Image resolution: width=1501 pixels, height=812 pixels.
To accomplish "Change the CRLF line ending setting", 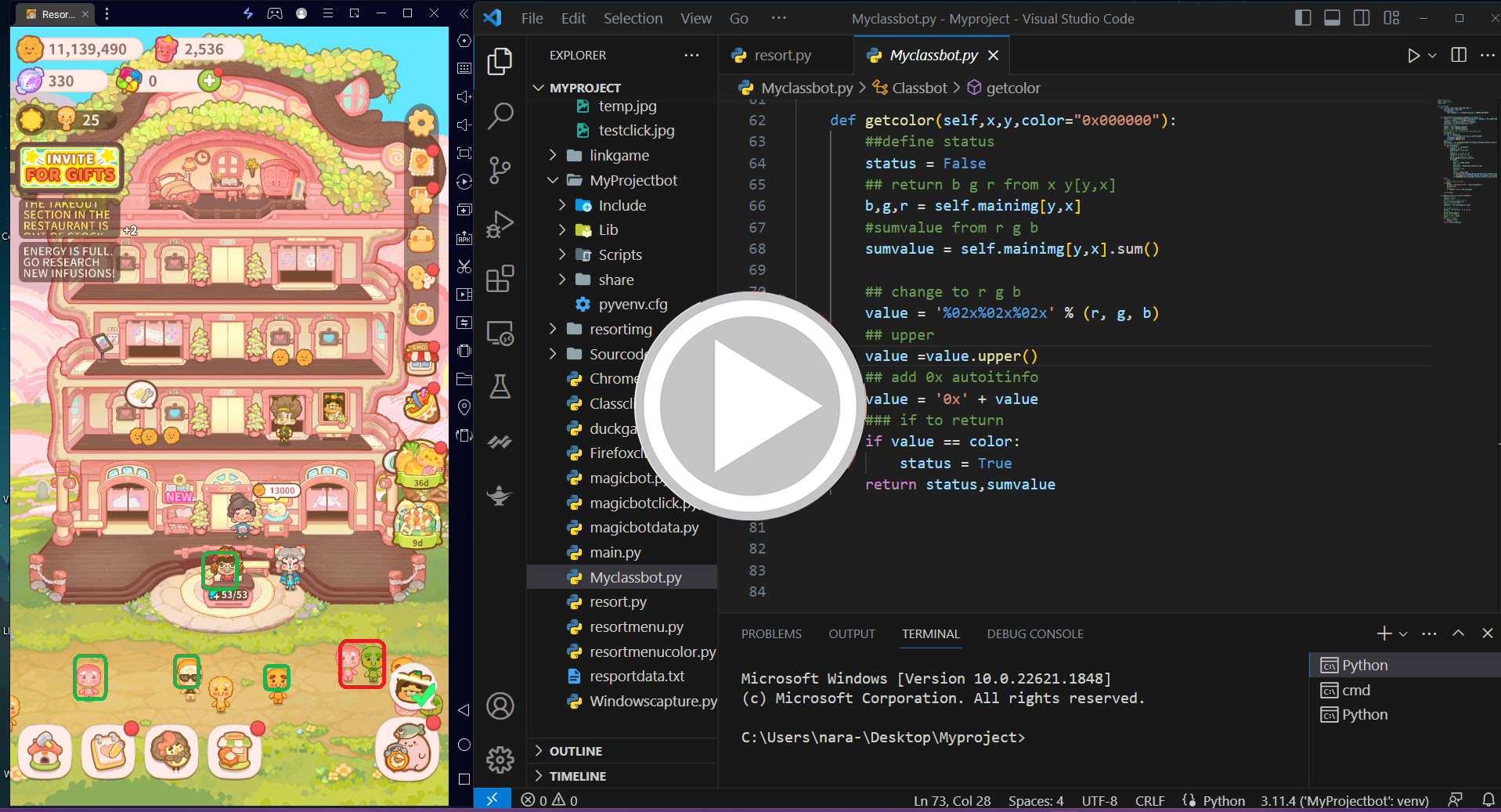I will pyautogui.click(x=1149, y=800).
